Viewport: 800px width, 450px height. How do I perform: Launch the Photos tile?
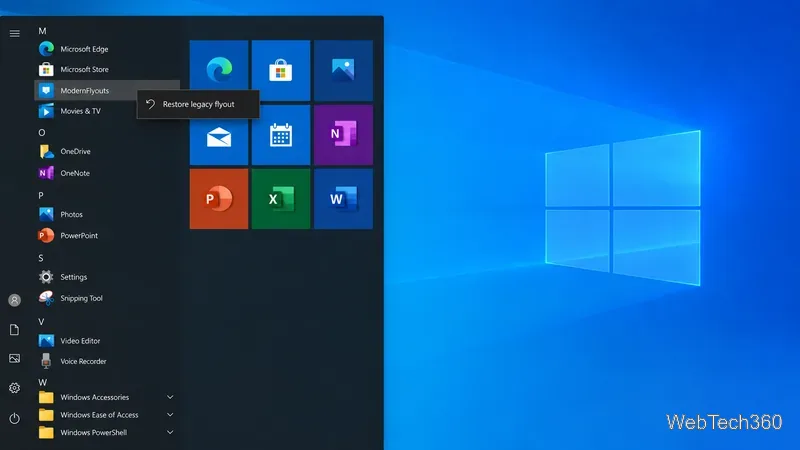coord(343,70)
